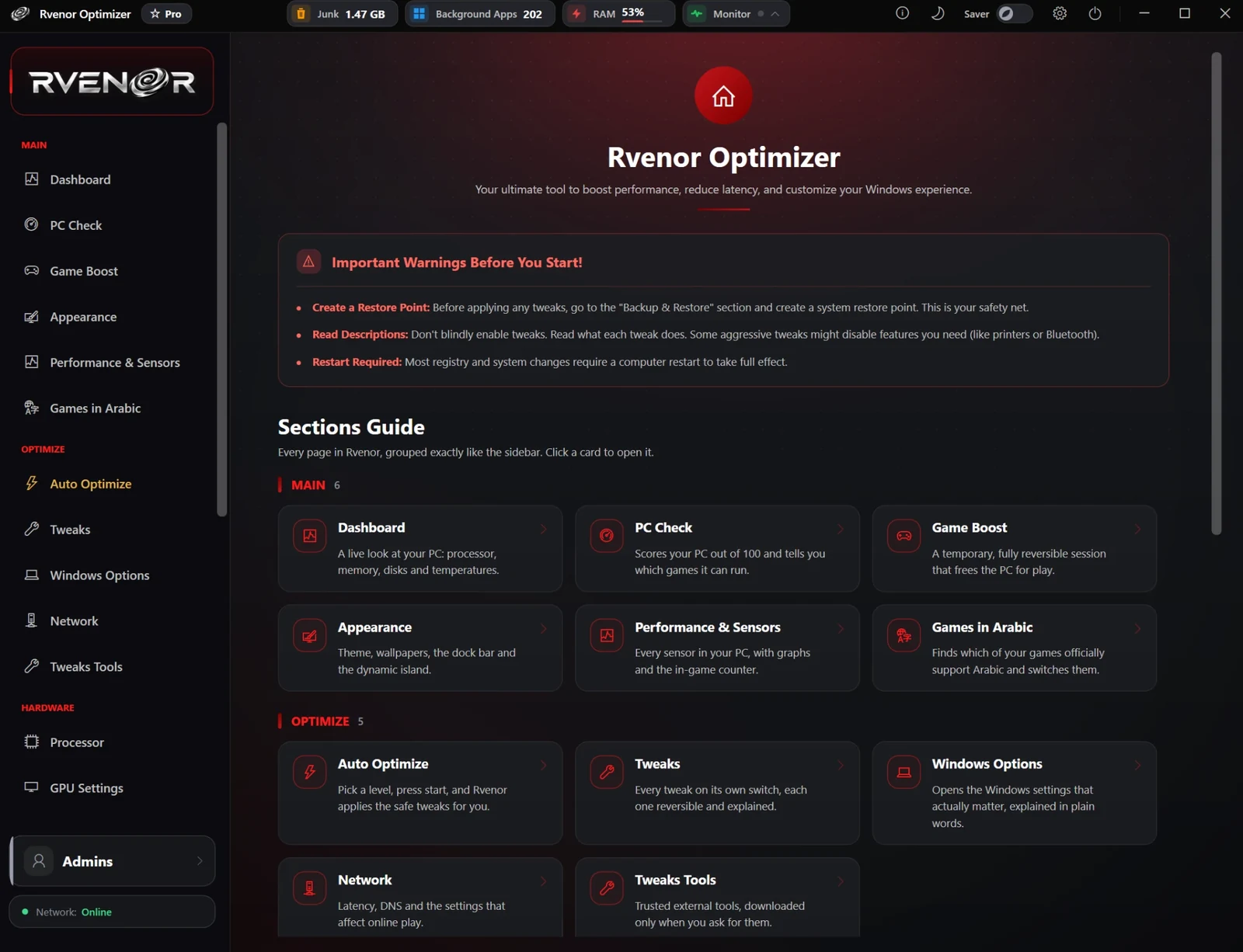Image resolution: width=1243 pixels, height=952 pixels.
Task: Click the main page vertical scrollbar
Action: tap(1217, 294)
